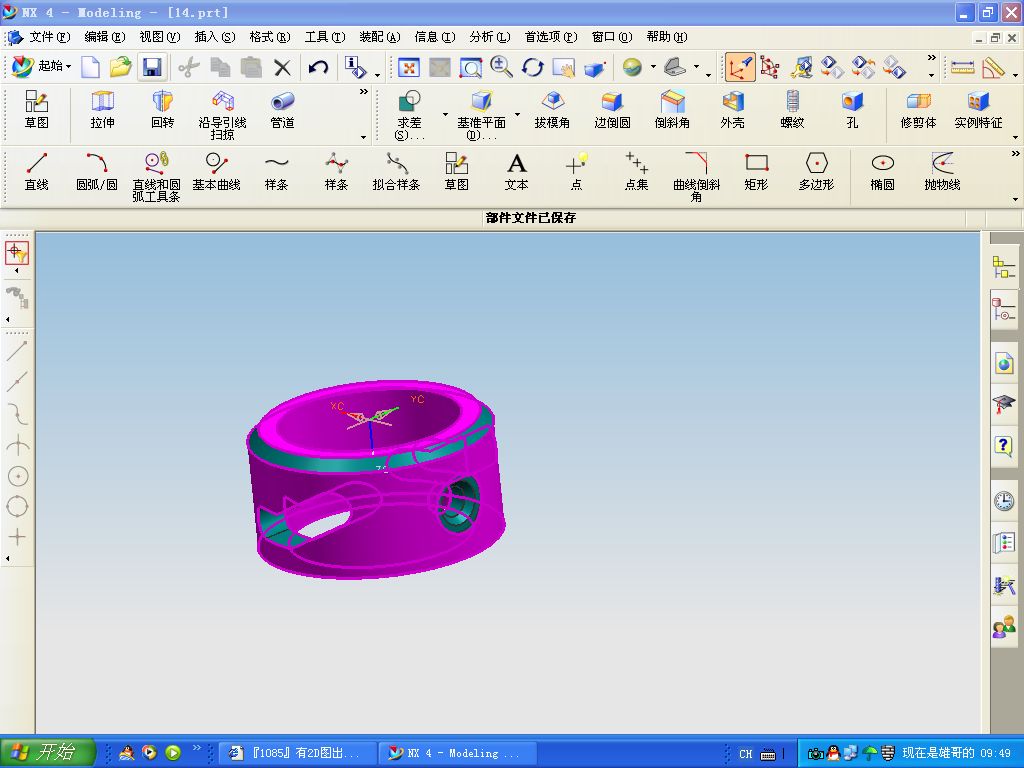Open the Assemblies (装配) menu
Image resolution: width=1024 pixels, height=768 pixels.
pyautogui.click(x=380, y=37)
